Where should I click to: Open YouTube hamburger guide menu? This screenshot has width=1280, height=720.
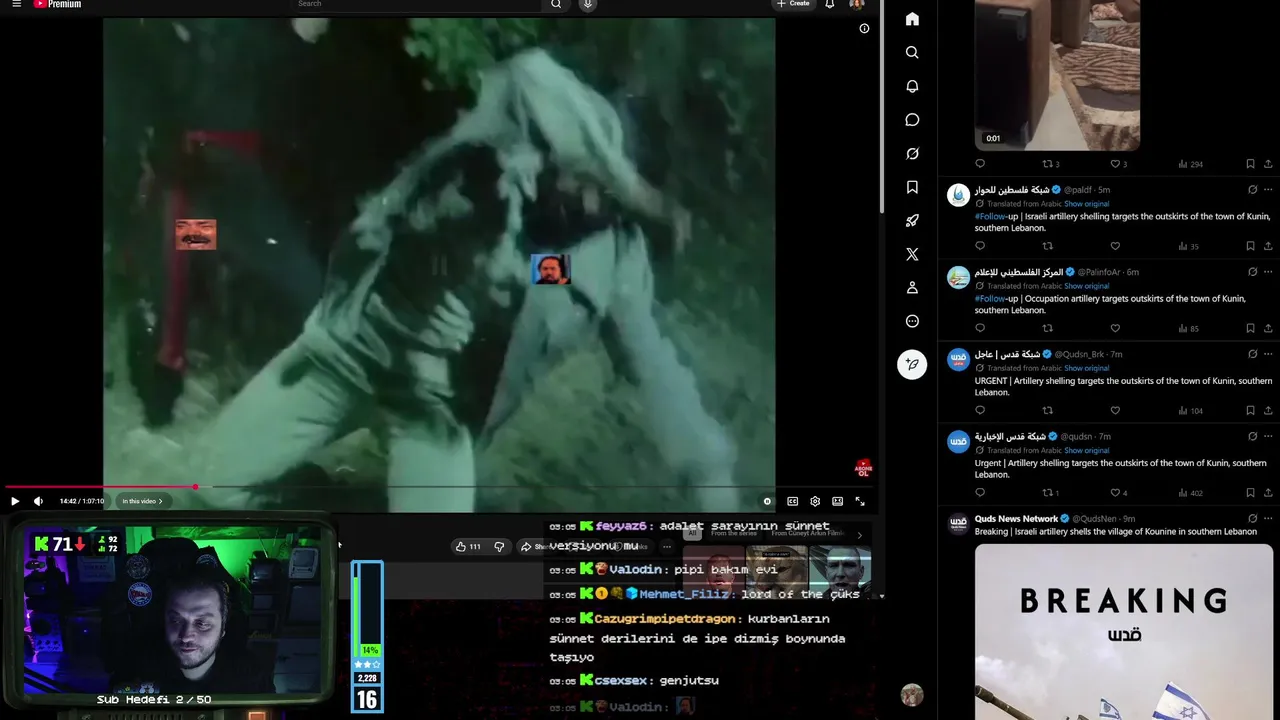[x=16, y=4]
